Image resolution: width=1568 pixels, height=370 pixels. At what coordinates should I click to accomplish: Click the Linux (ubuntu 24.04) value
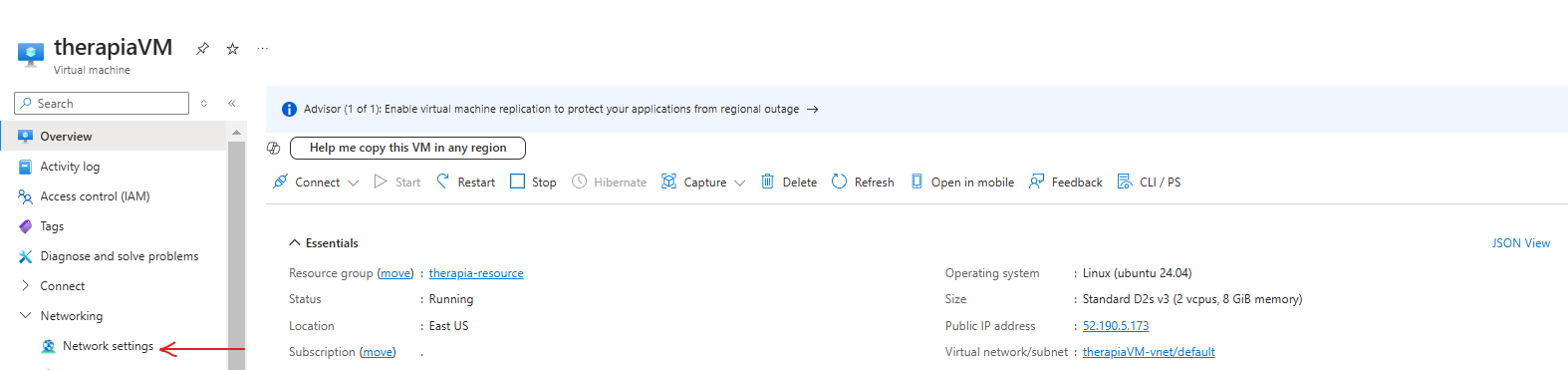point(1137,273)
